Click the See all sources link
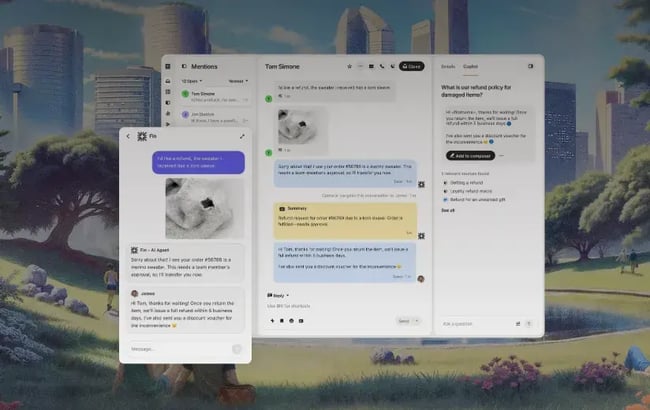This screenshot has height=410, width=650. [448, 211]
